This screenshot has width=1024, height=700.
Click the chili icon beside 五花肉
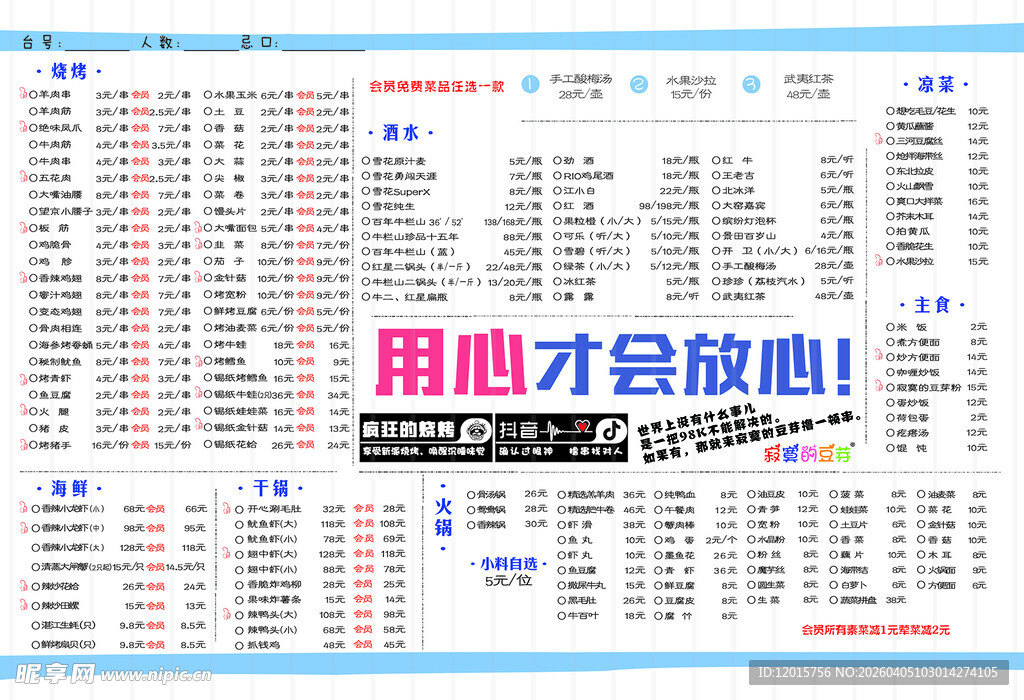[23, 177]
